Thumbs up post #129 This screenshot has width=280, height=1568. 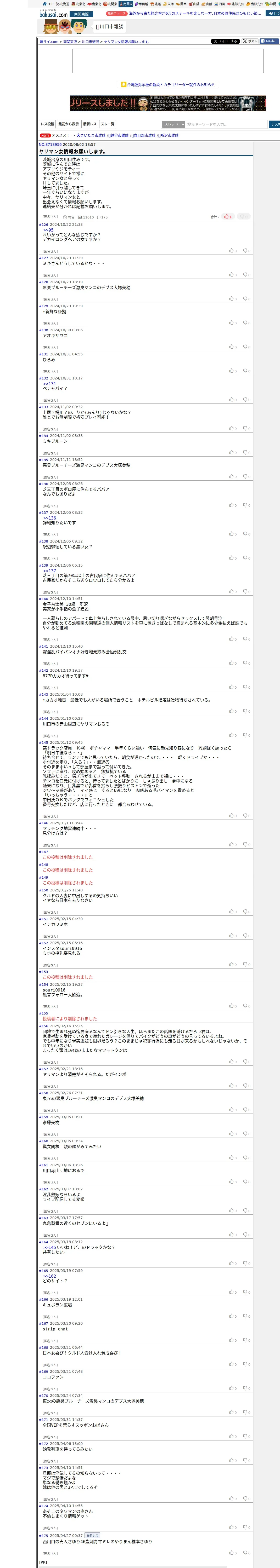tap(233, 322)
